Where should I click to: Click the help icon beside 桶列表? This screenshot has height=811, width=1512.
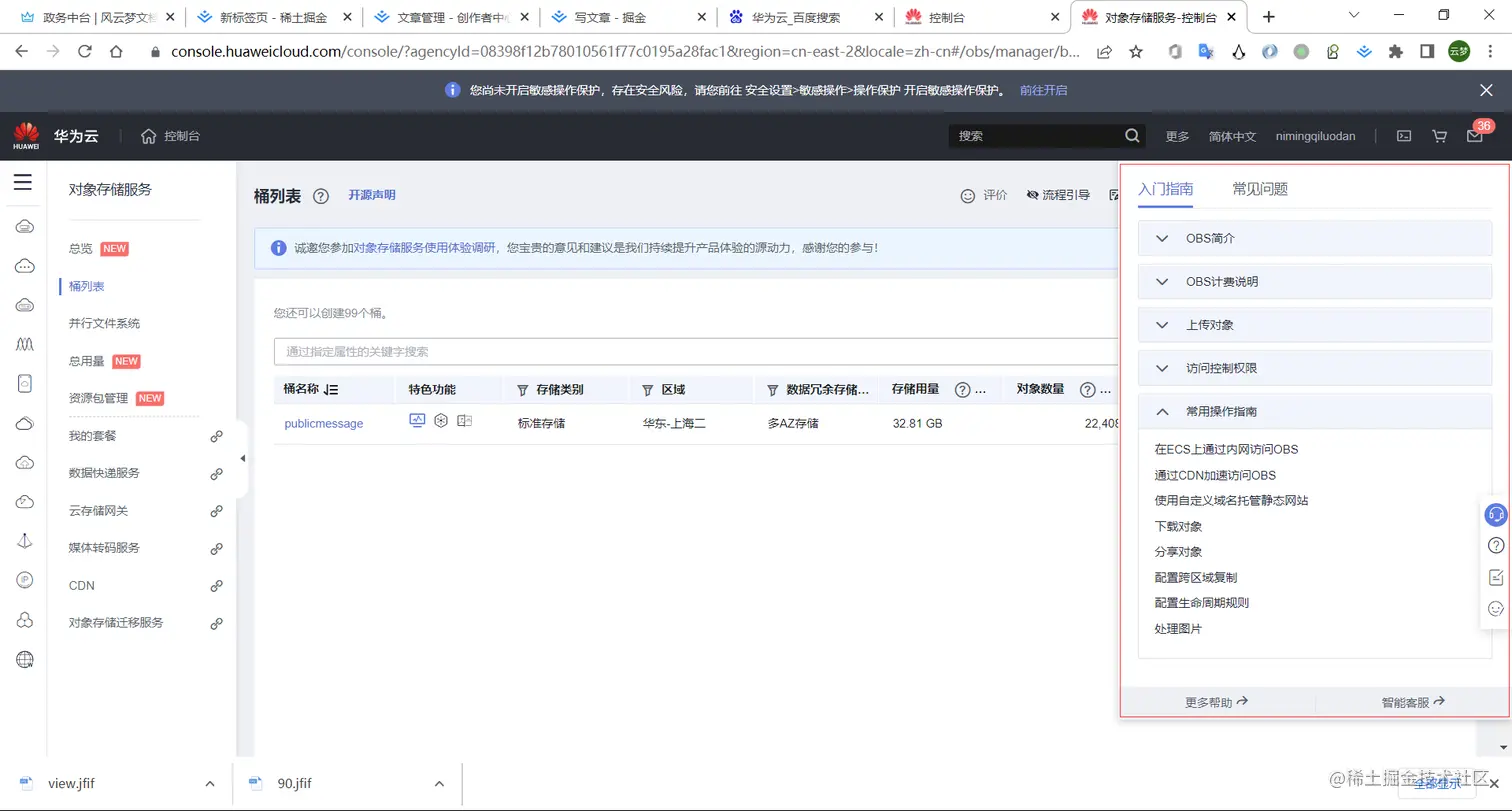[321, 196]
